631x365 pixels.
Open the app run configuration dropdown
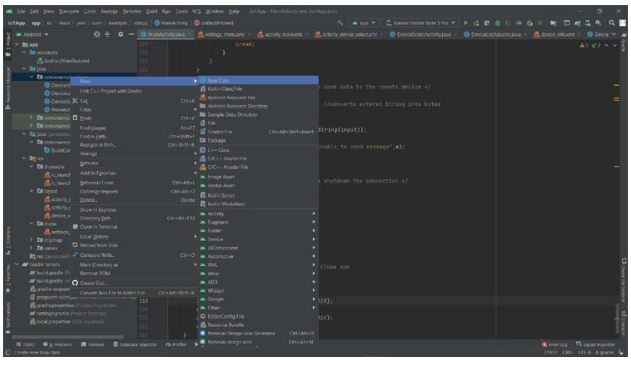[363, 23]
